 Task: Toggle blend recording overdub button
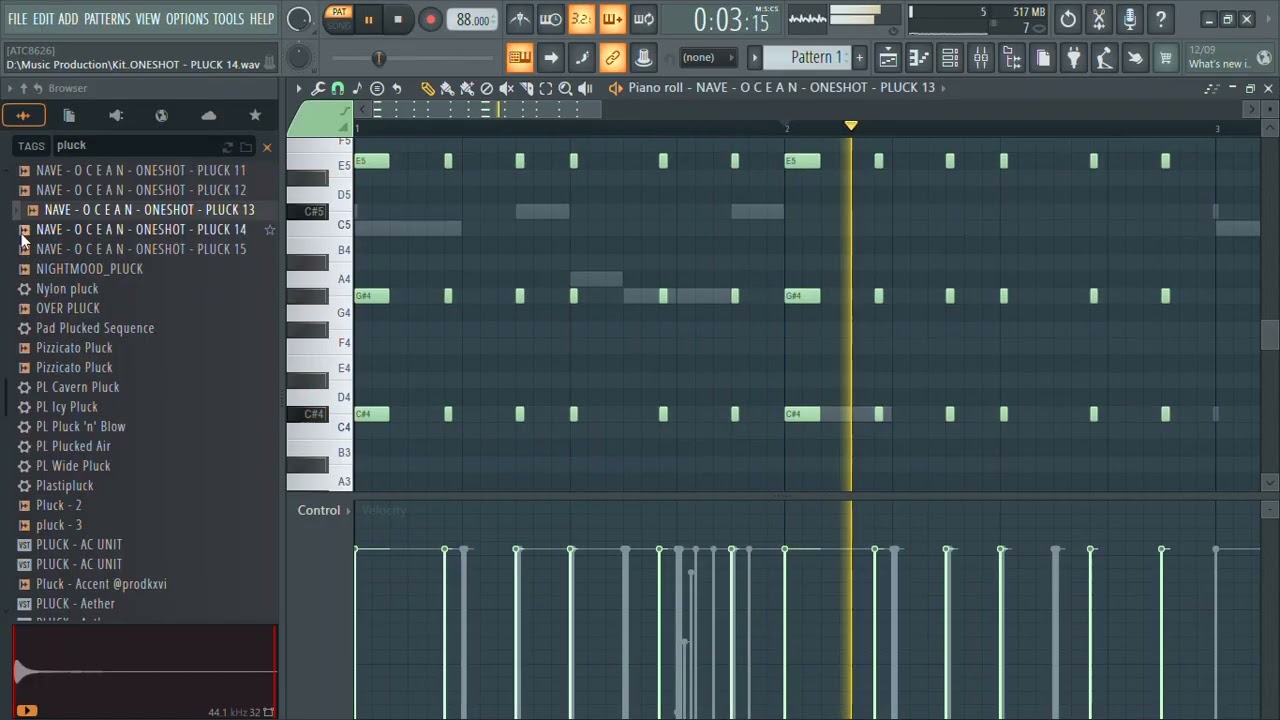[613, 19]
